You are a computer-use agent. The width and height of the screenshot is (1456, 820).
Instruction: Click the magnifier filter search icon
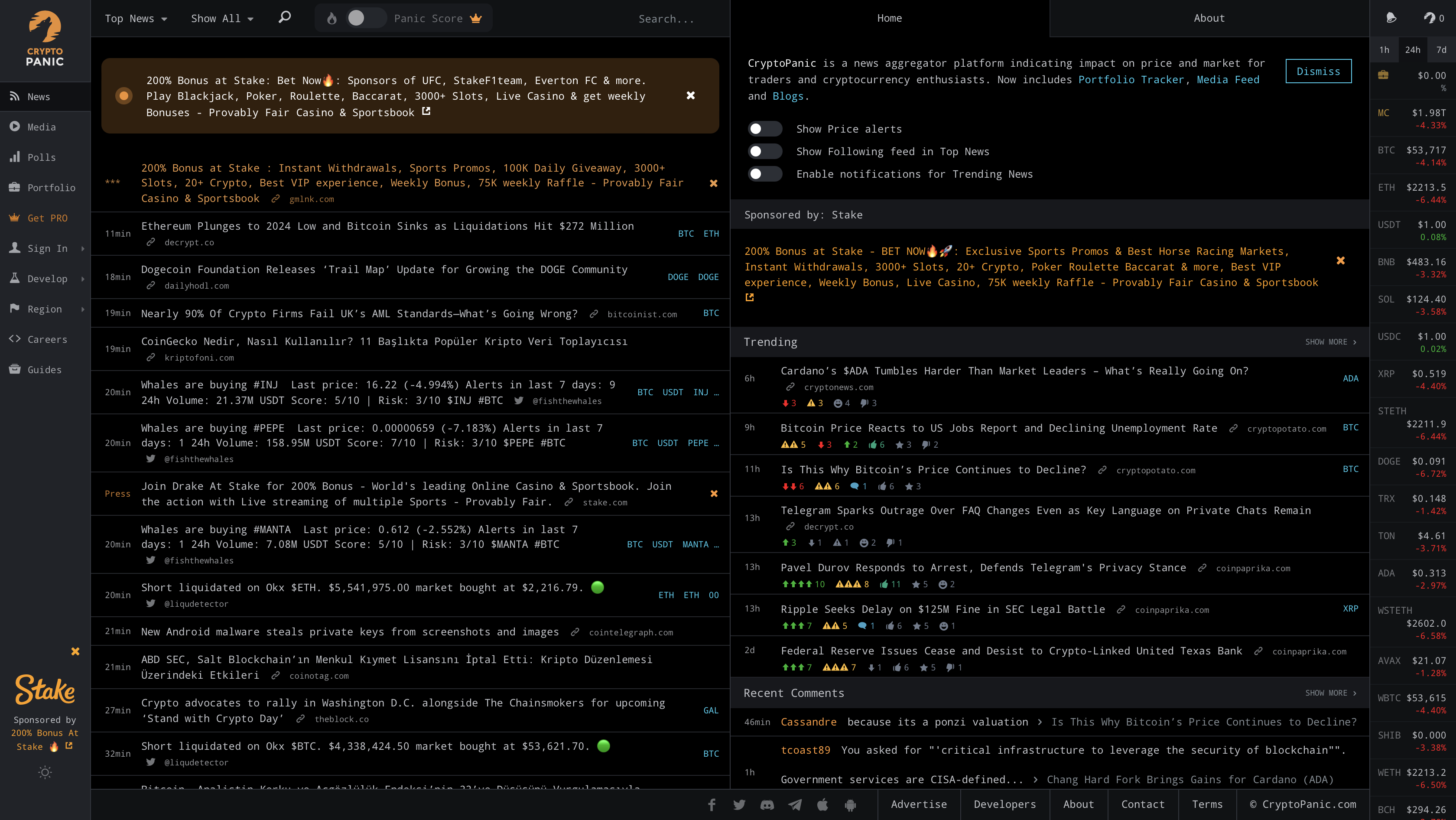(x=285, y=17)
